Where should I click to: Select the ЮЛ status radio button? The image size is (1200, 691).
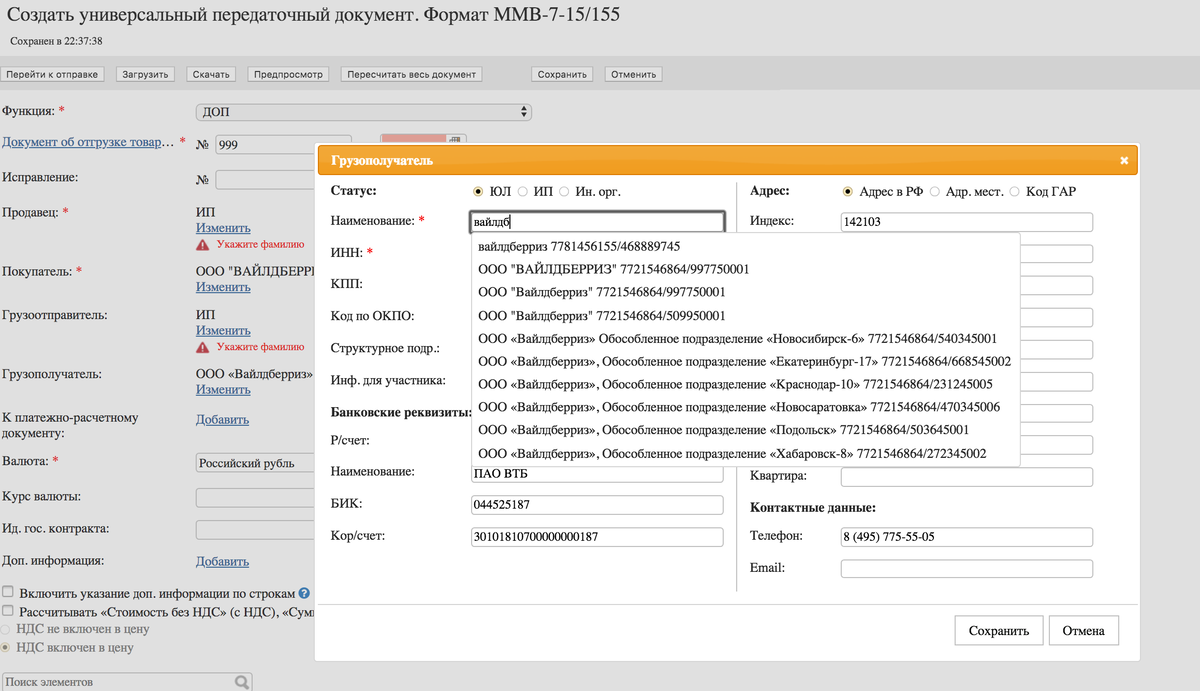[478, 191]
